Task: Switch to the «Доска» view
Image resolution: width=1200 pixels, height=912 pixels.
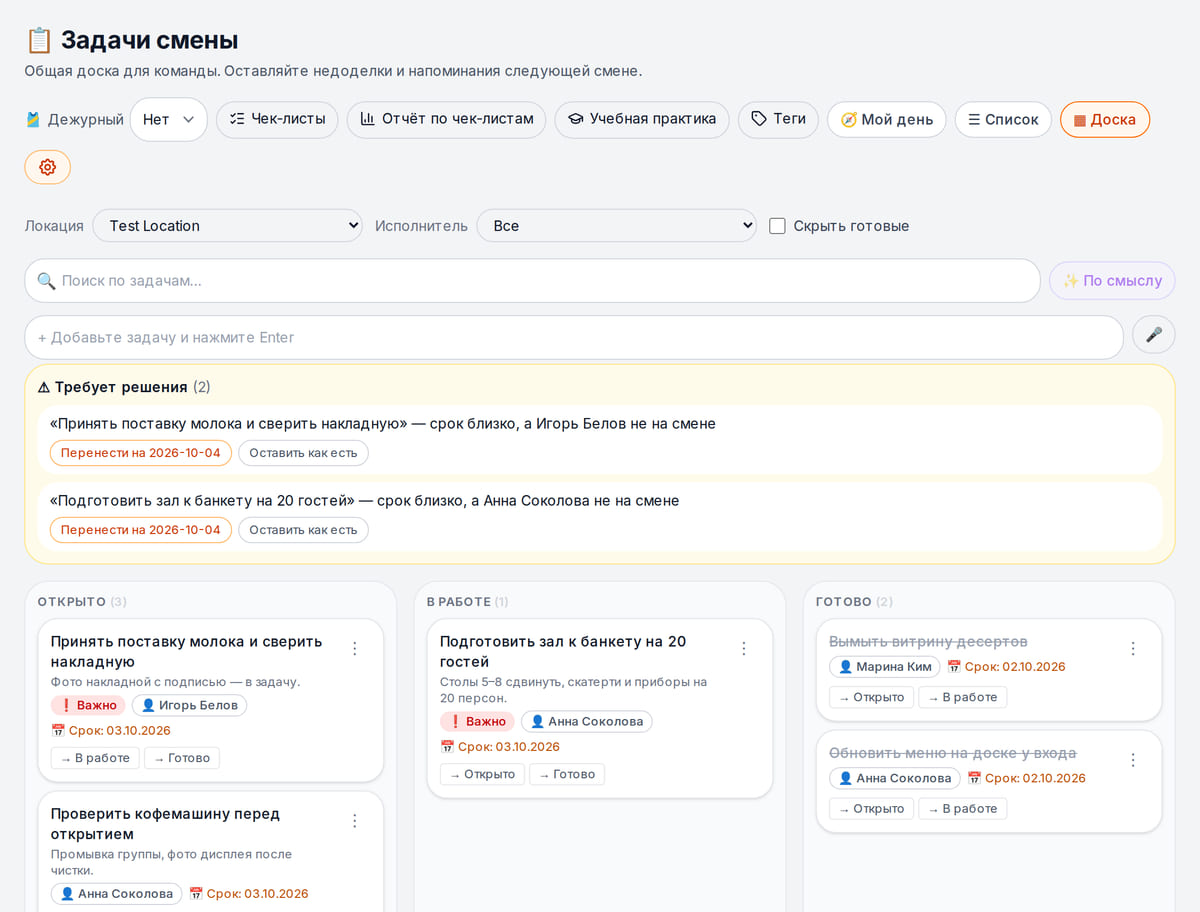Action: pos(1105,119)
